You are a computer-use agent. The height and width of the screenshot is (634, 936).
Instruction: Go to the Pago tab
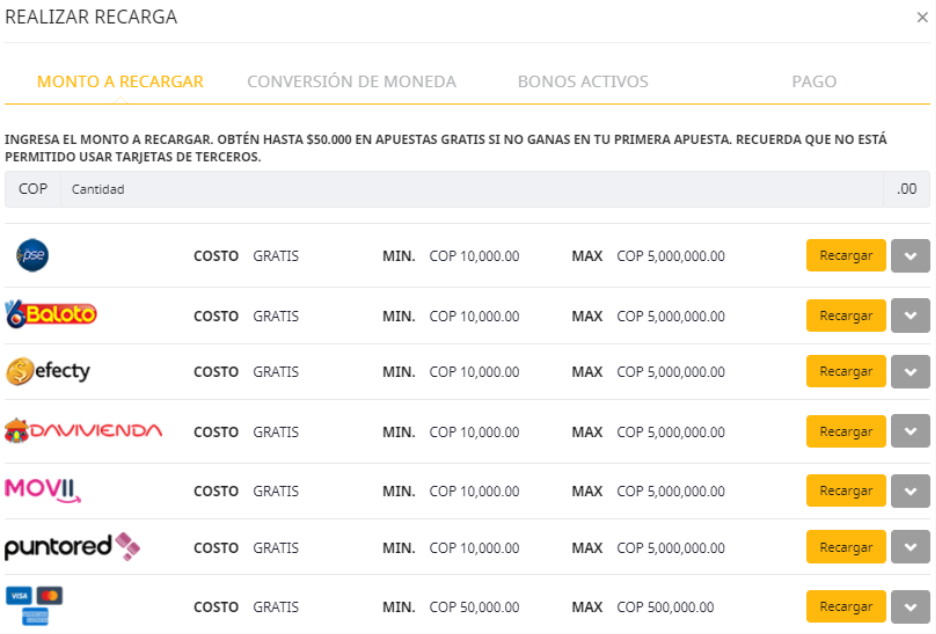(x=814, y=81)
